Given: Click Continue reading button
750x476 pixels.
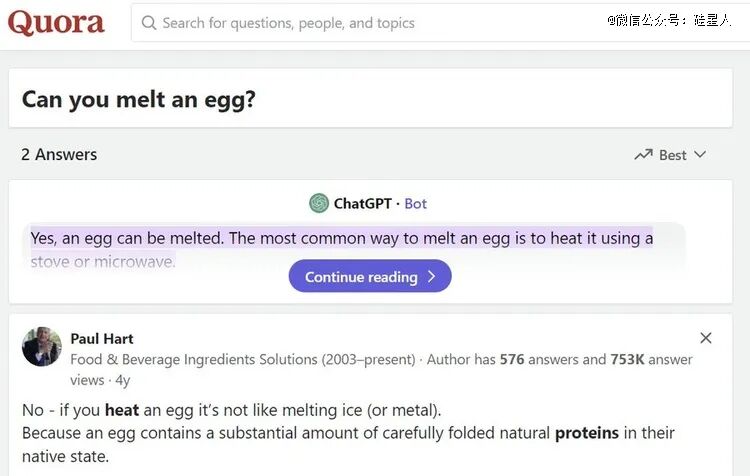Looking at the screenshot, I should (x=370, y=276).
